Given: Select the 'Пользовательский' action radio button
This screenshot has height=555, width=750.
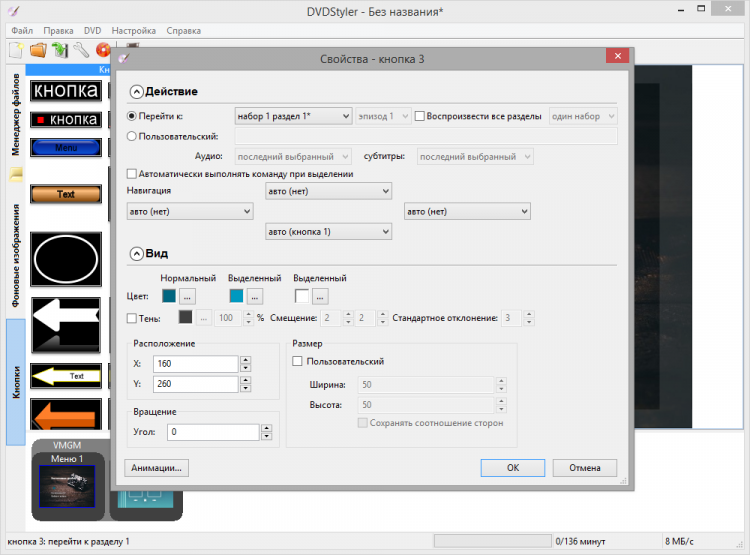Looking at the screenshot, I should click(x=132, y=136).
